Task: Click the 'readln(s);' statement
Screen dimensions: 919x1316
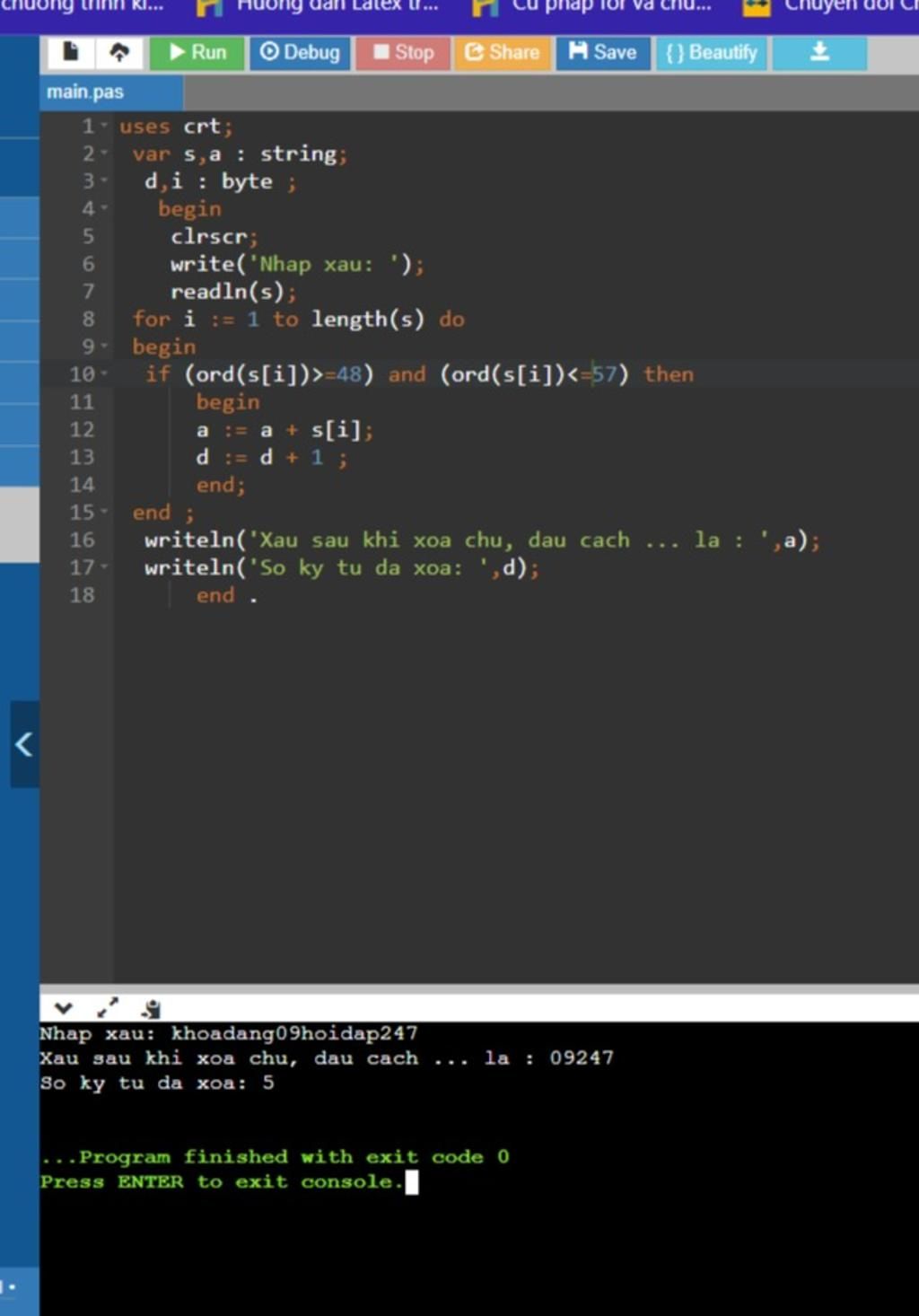Action: [233, 292]
